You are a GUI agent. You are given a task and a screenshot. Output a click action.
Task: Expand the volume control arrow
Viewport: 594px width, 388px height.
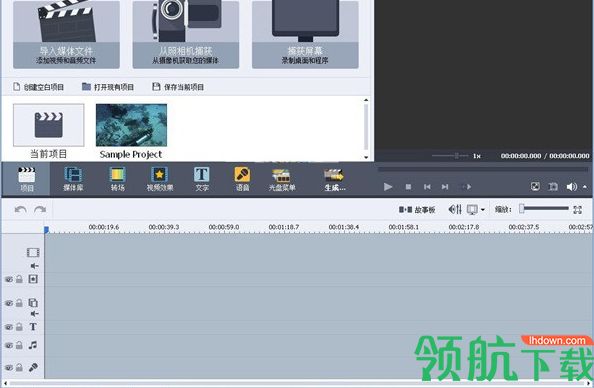[585, 186]
